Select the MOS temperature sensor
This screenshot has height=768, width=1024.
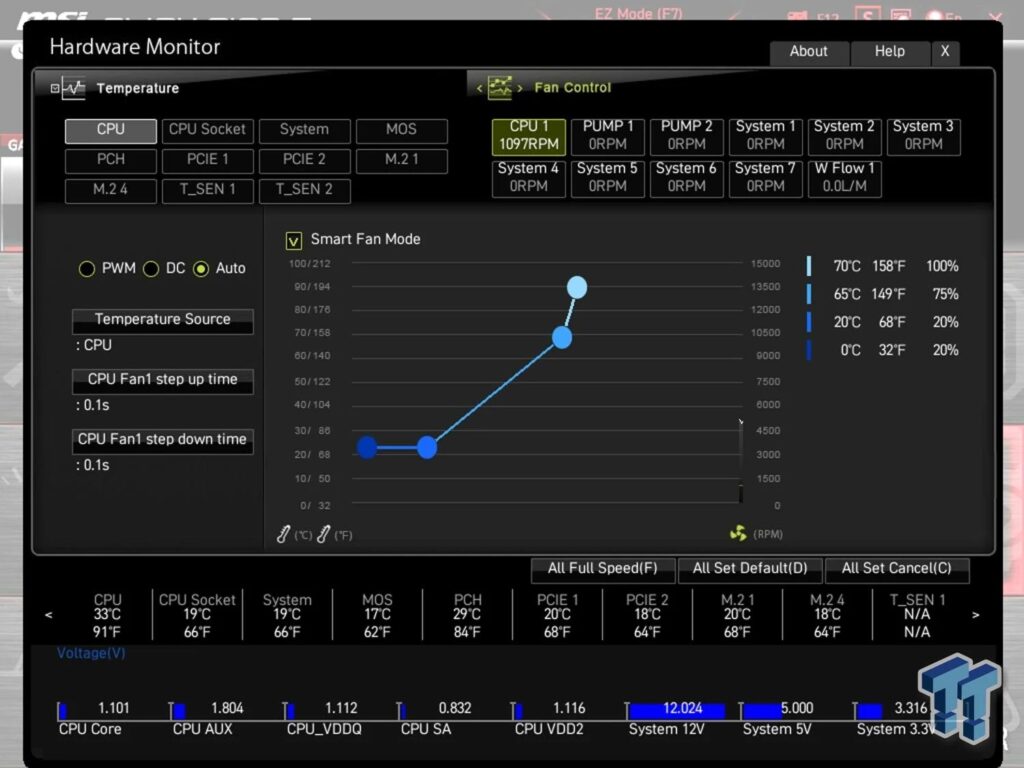point(402,130)
